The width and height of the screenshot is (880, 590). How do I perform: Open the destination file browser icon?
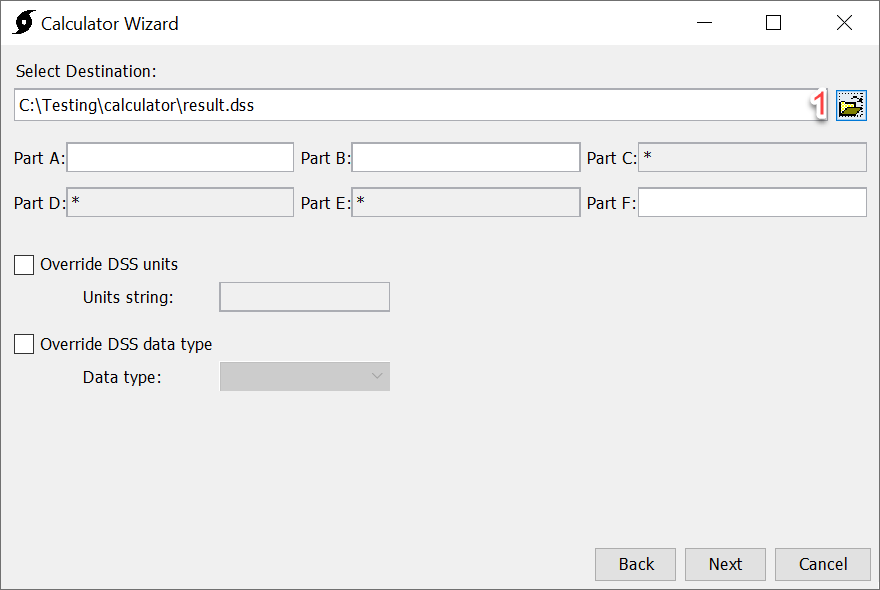pyautogui.click(x=851, y=105)
